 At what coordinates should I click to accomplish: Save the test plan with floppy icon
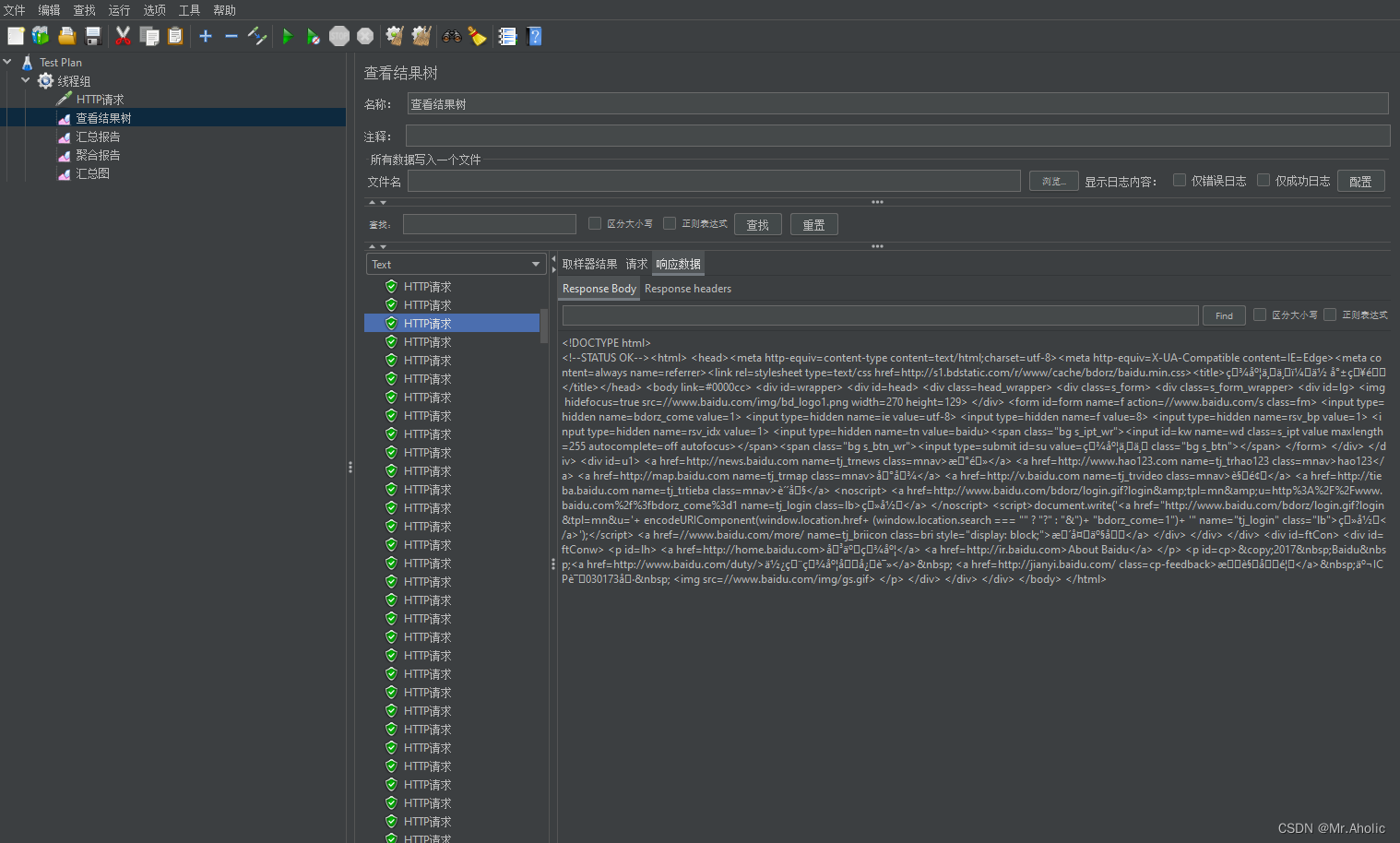(x=92, y=36)
